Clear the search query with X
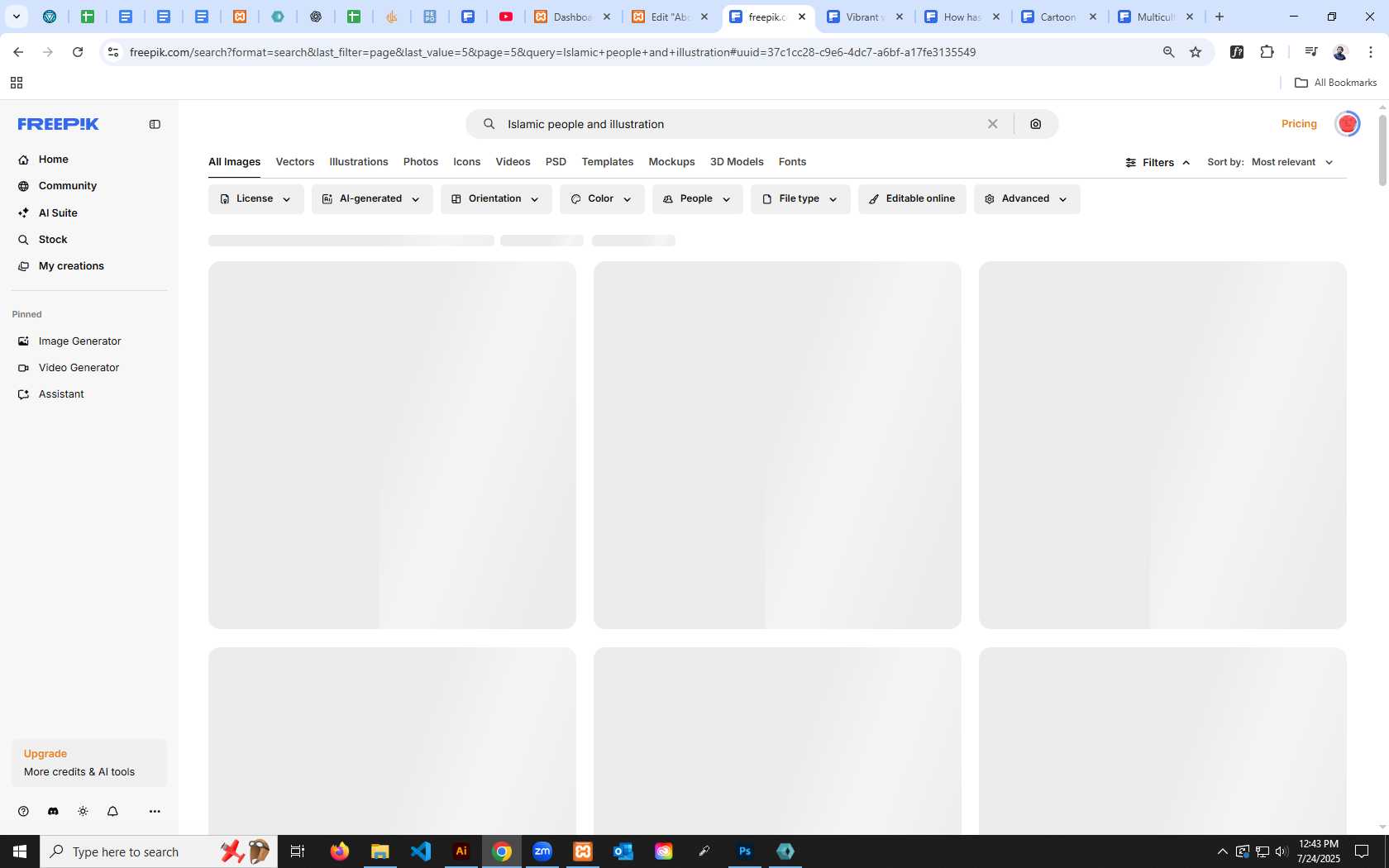The width and height of the screenshot is (1389, 868). pos(992,124)
